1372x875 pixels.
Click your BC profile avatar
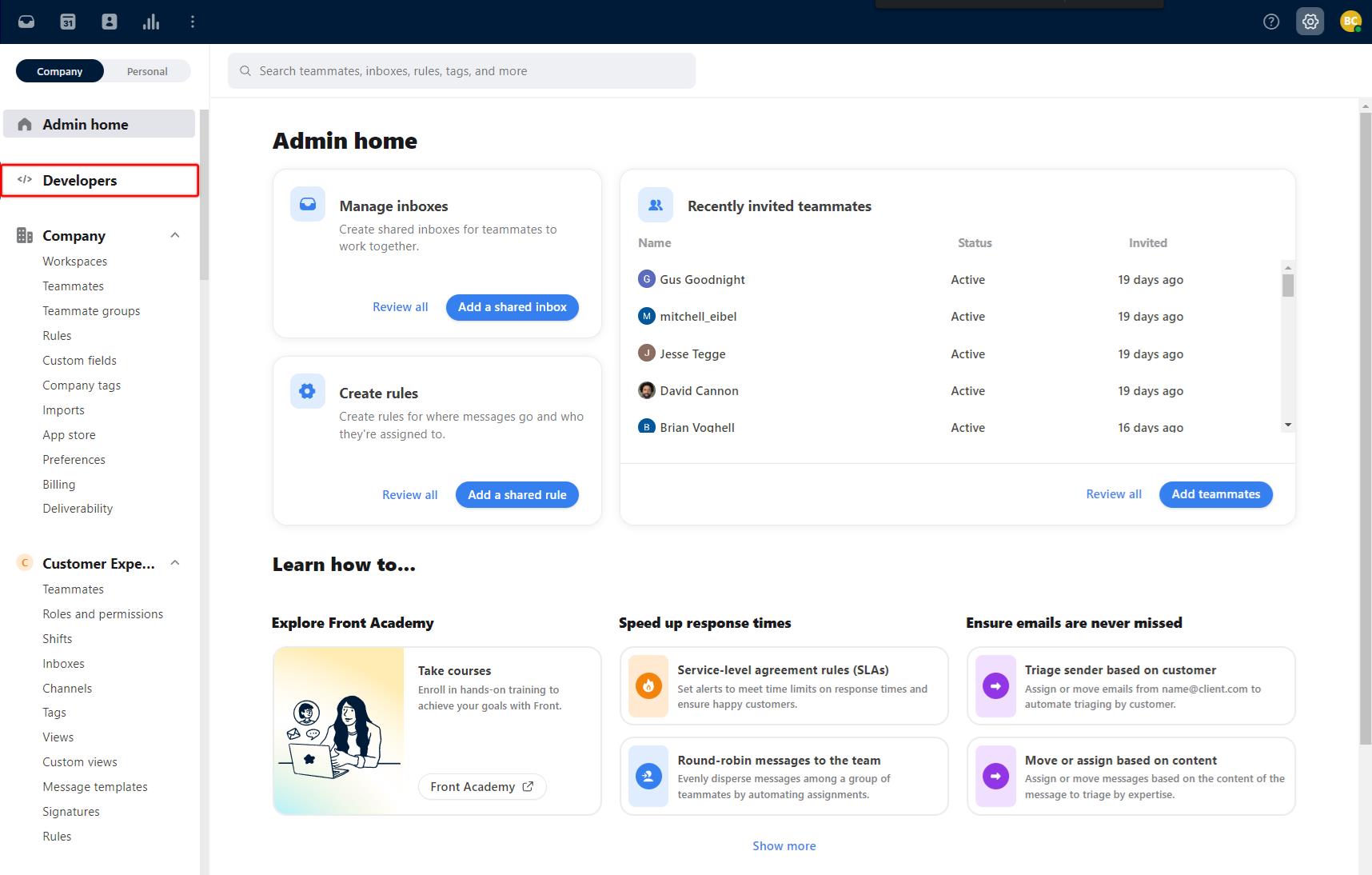coord(1351,22)
